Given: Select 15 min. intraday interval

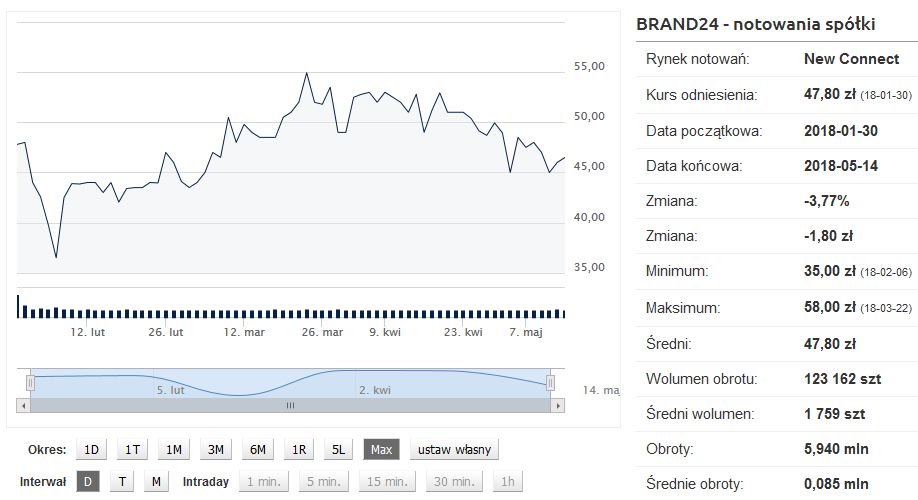Looking at the screenshot, I should coord(386,481).
